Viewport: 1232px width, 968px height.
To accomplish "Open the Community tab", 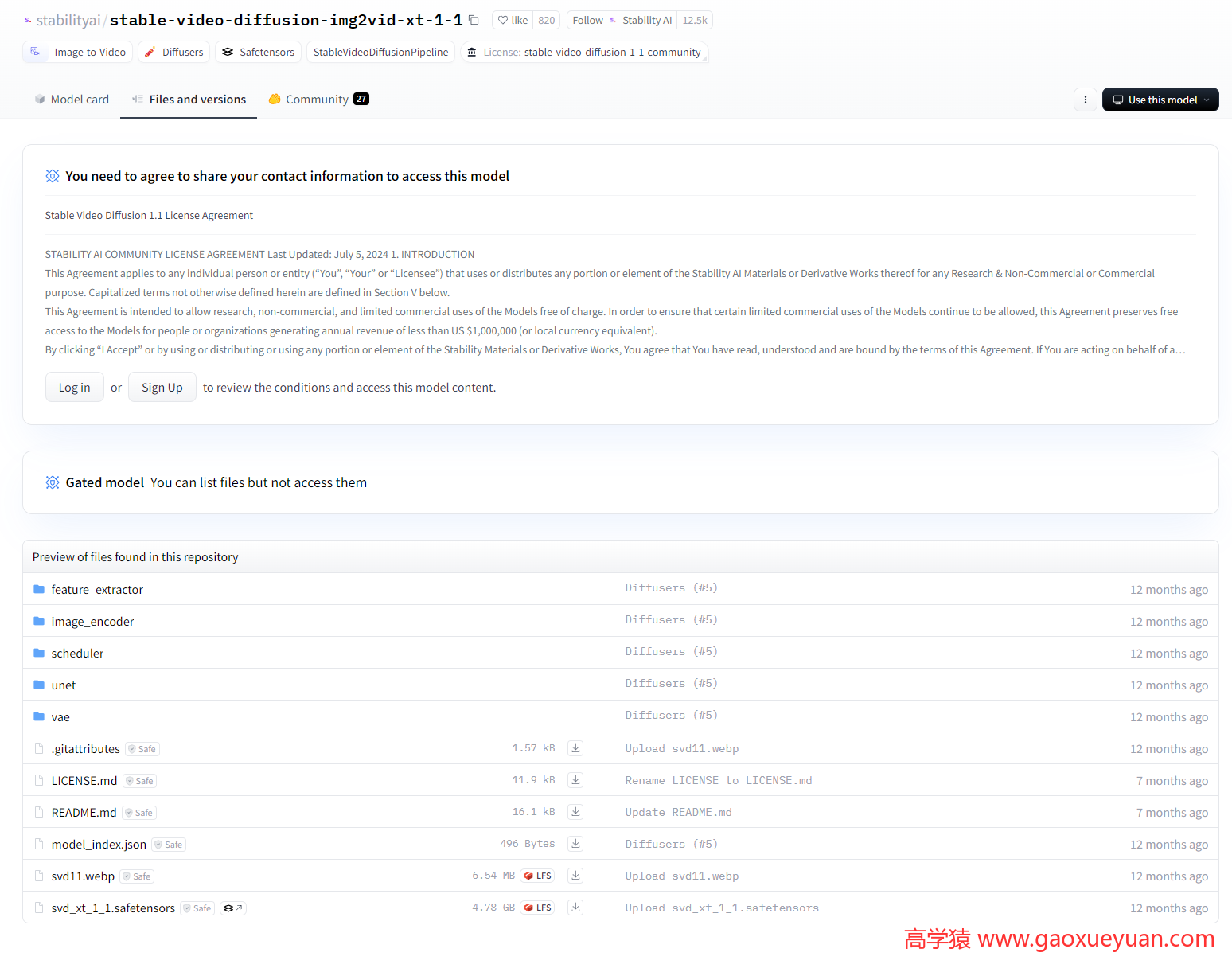I will [x=318, y=100].
